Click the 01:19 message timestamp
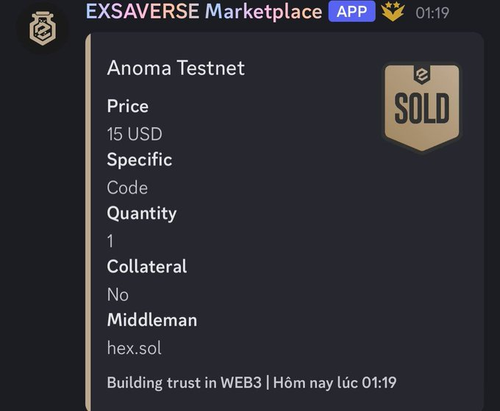Viewport: 500px width, 411px height. tap(432, 13)
